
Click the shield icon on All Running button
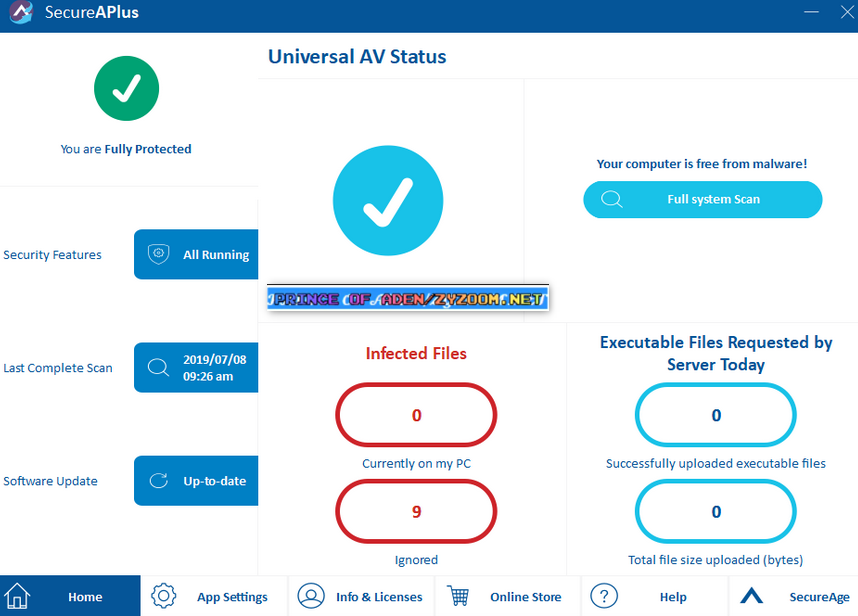click(x=159, y=254)
